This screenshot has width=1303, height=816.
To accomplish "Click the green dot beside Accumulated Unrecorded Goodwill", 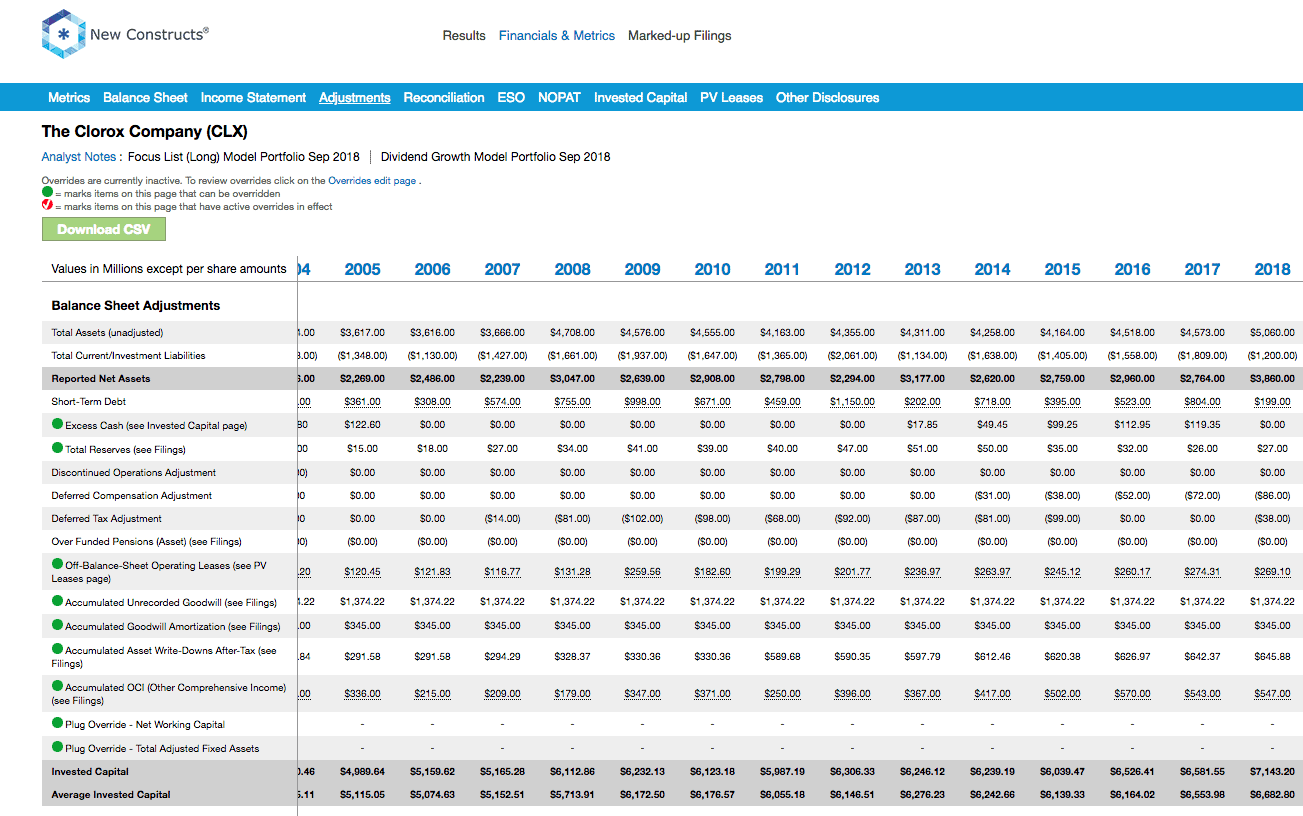I will click(58, 601).
